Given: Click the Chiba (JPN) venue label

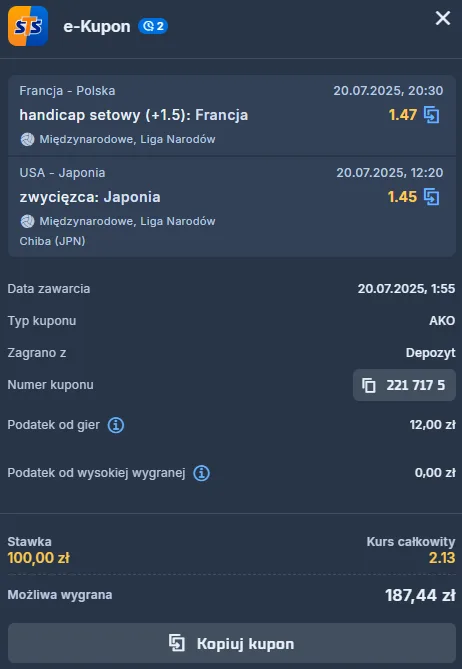Looking at the screenshot, I should pyautogui.click(x=52, y=241).
